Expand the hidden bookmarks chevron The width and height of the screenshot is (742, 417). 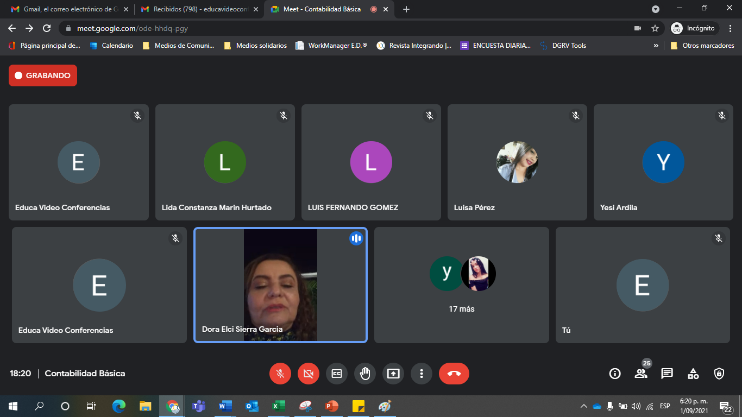[657, 45]
